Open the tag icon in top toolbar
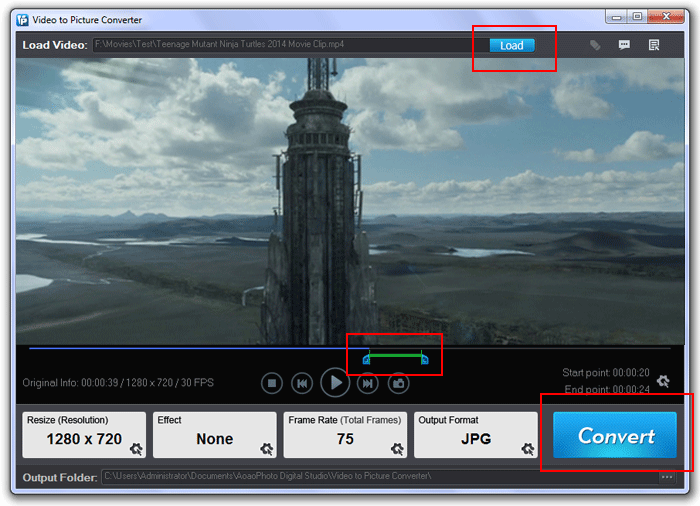This screenshot has height=506, width=700. [595, 45]
